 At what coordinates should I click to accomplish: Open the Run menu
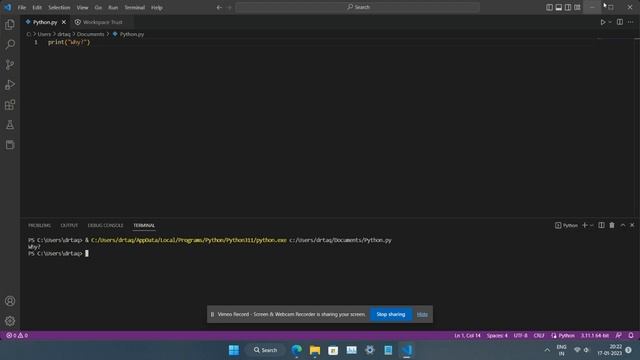pos(113,7)
